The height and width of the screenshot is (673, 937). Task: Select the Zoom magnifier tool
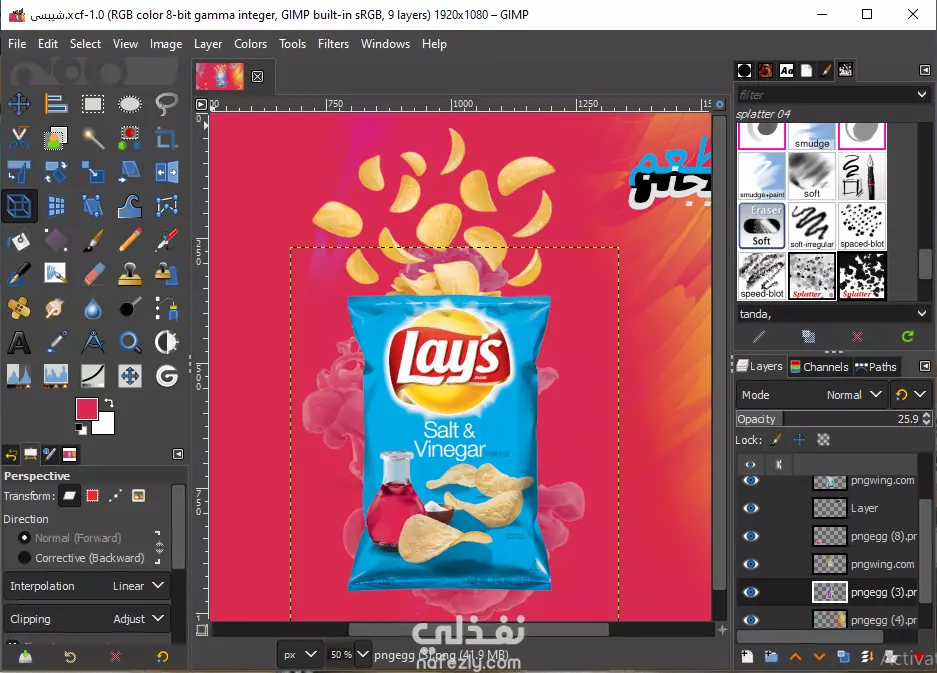click(x=130, y=342)
